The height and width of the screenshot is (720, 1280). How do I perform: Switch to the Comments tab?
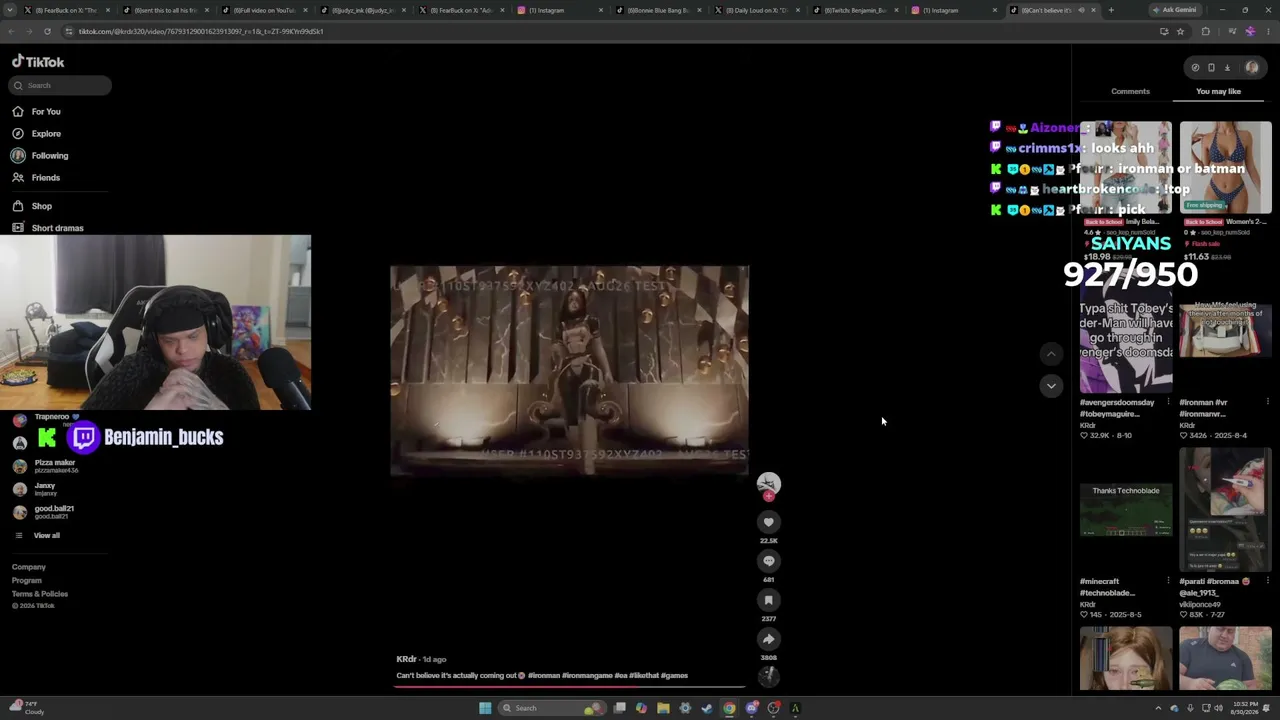tap(1130, 91)
